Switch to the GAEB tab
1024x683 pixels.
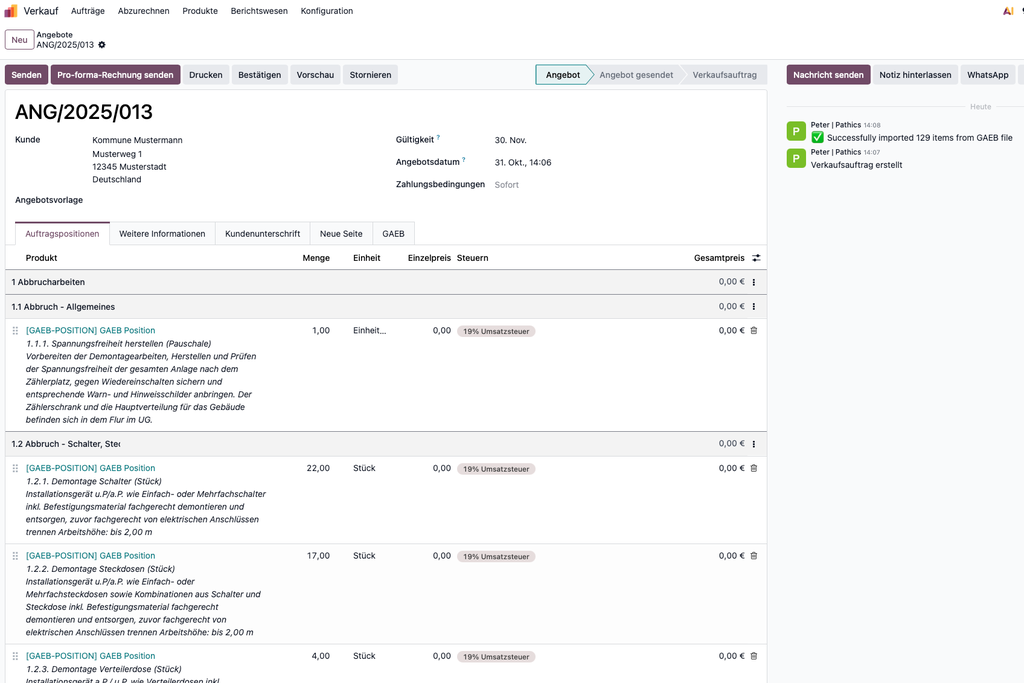point(393,234)
